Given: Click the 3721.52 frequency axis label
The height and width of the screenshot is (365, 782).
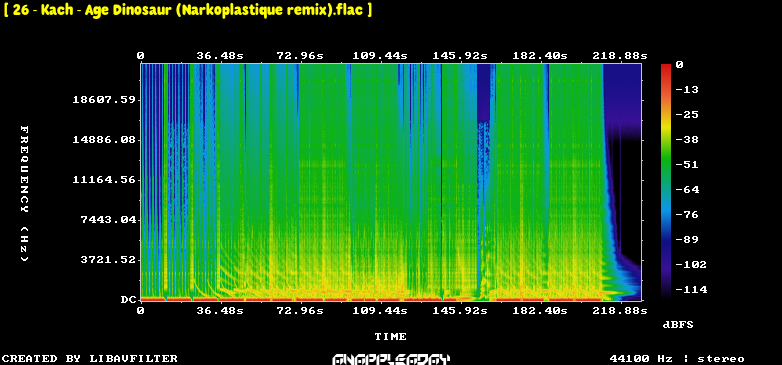Looking at the screenshot, I should [108, 259].
